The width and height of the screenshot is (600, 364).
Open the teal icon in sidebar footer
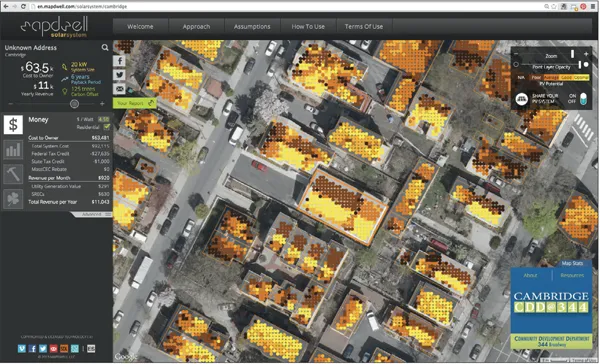click(75, 348)
